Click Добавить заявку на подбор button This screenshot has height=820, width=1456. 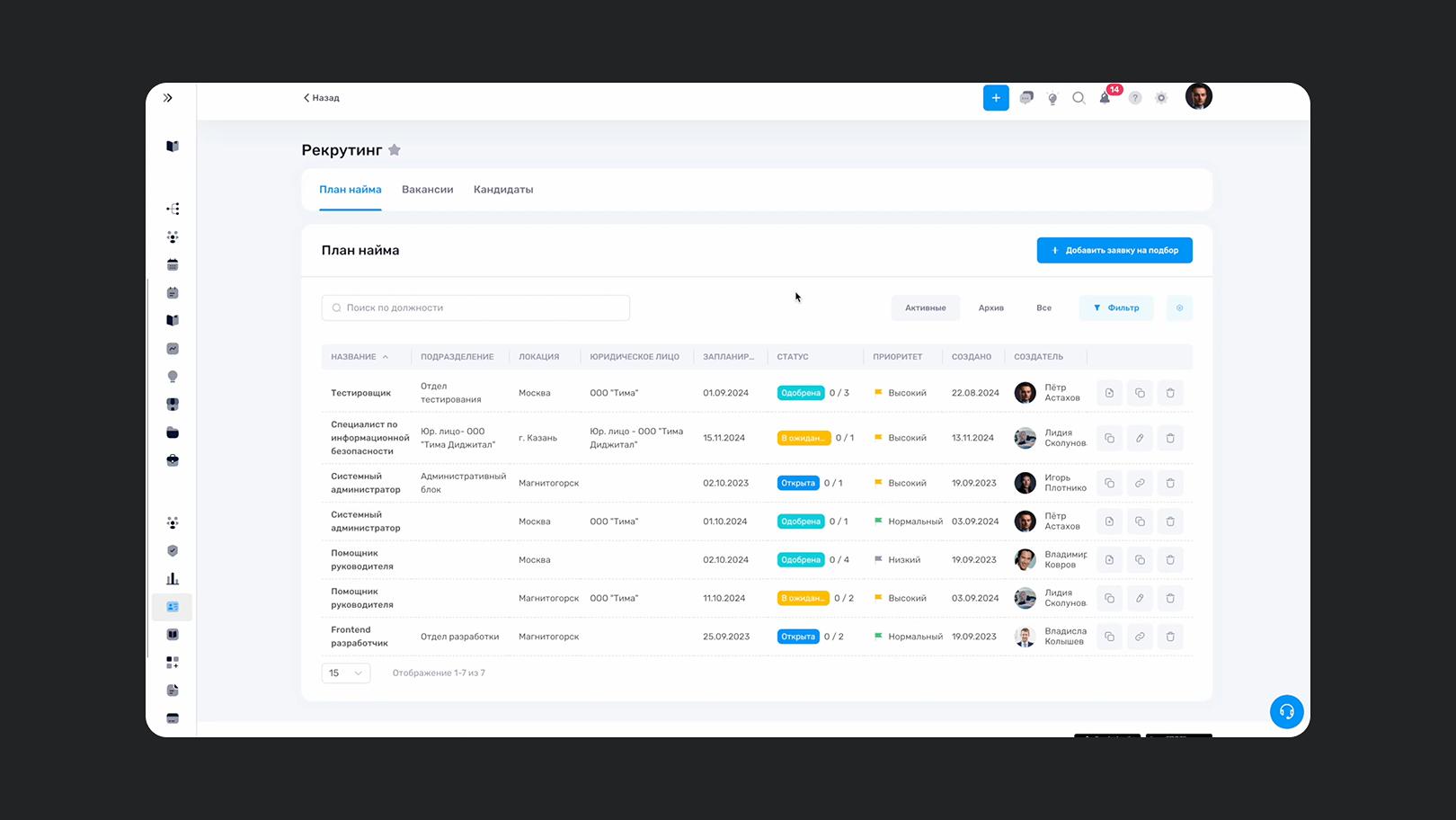coord(1114,250)
